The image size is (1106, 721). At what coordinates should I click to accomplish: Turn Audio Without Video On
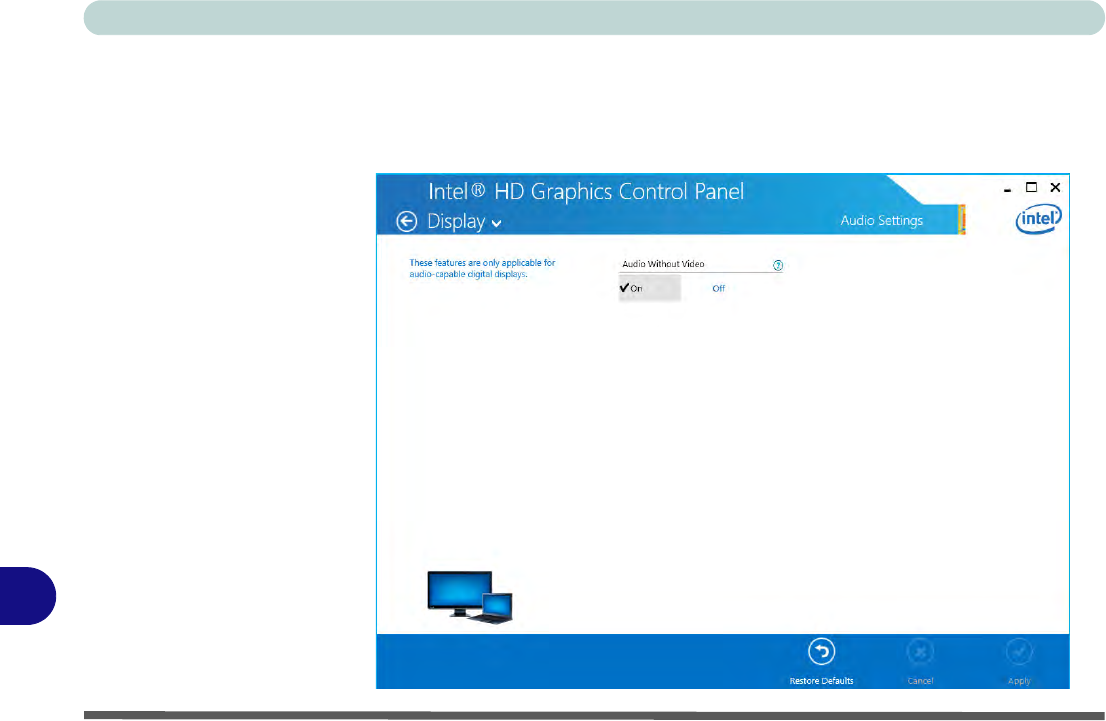tap(650, 288)
